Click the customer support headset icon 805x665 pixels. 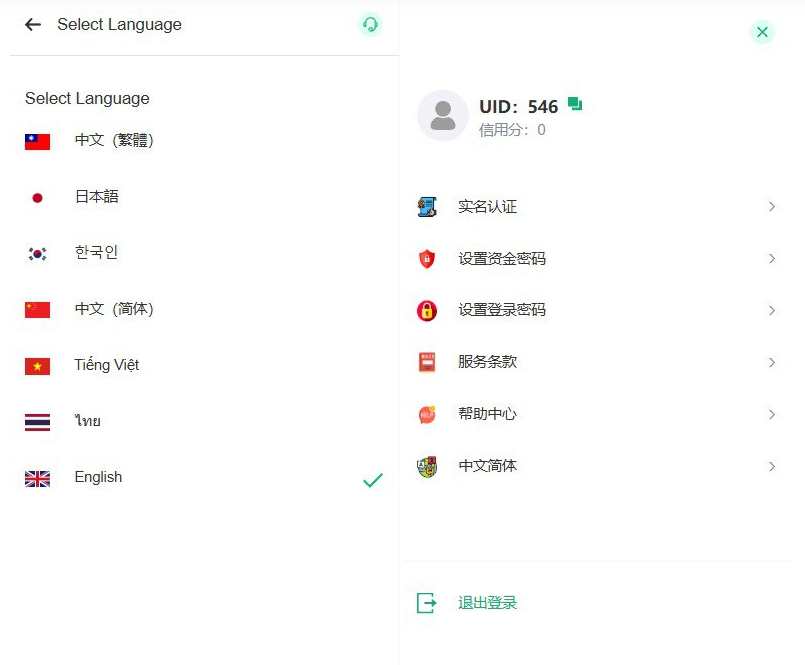tap(370, 22)
